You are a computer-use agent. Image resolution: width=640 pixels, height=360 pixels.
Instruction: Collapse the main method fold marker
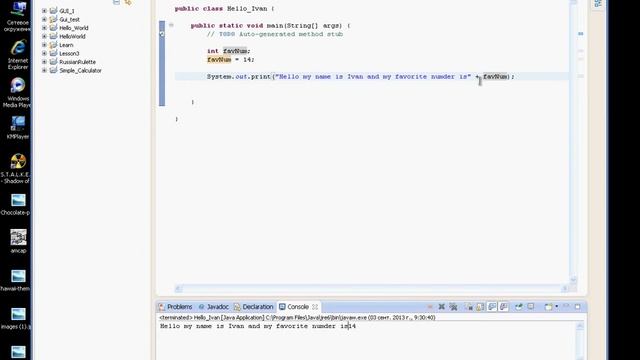[x=171, y=25]
